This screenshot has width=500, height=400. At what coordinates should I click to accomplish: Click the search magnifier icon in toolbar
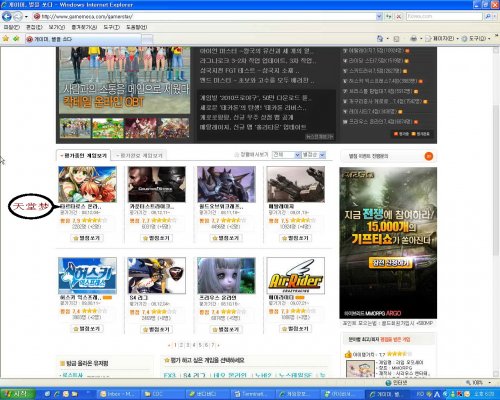click(x=488, y=16)
